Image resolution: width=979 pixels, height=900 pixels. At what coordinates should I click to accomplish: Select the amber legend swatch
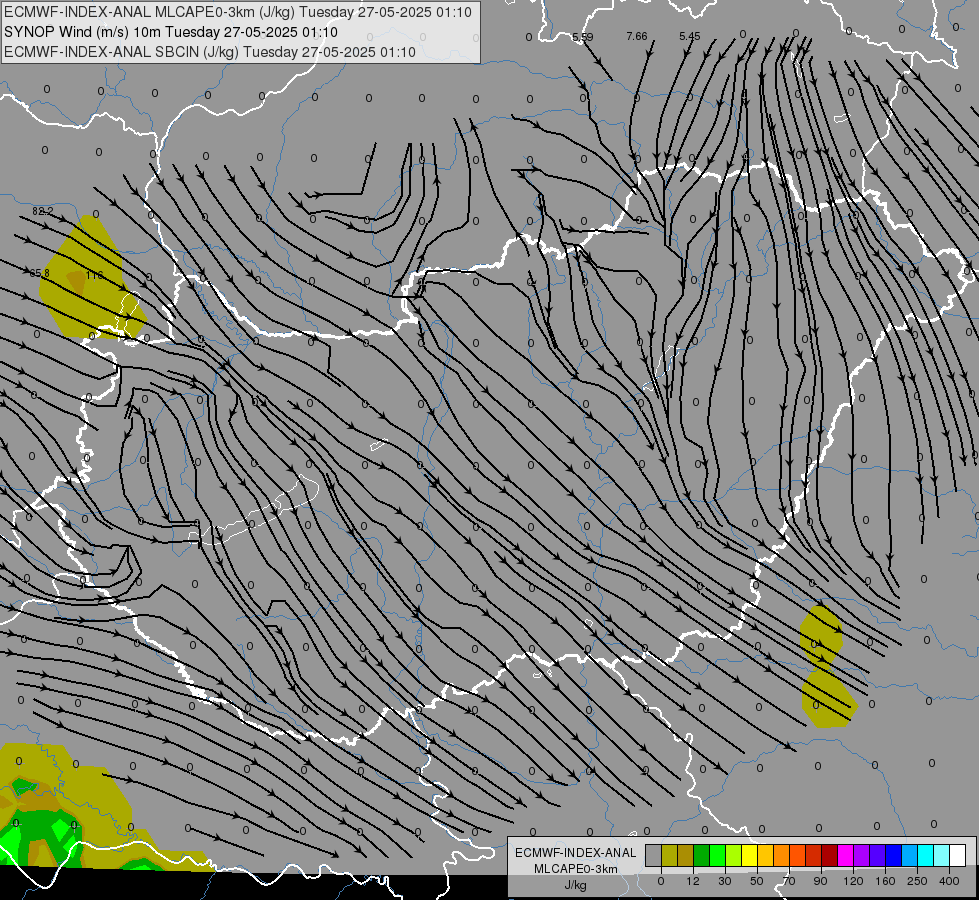click(765, 856)
